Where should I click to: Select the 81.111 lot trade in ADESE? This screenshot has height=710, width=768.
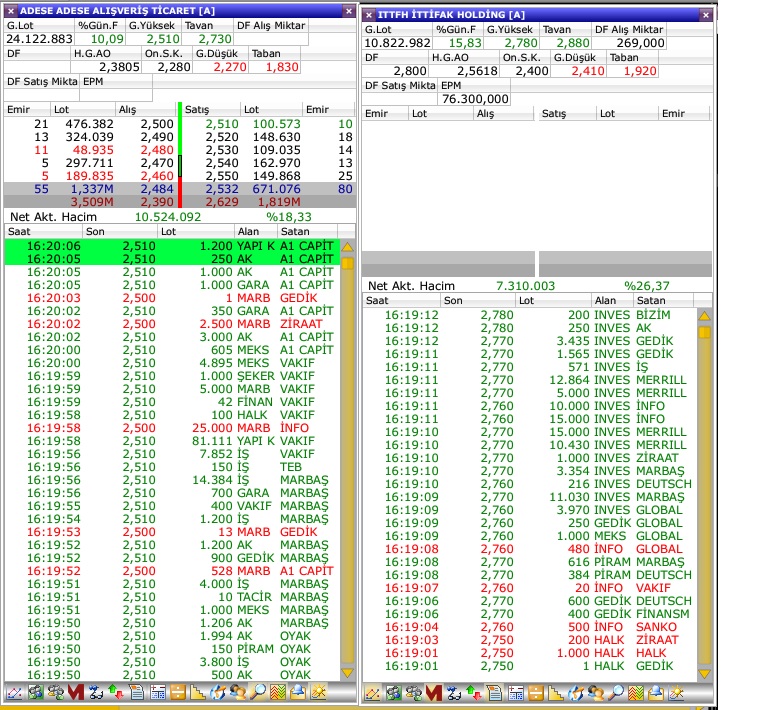coord(172,441)
